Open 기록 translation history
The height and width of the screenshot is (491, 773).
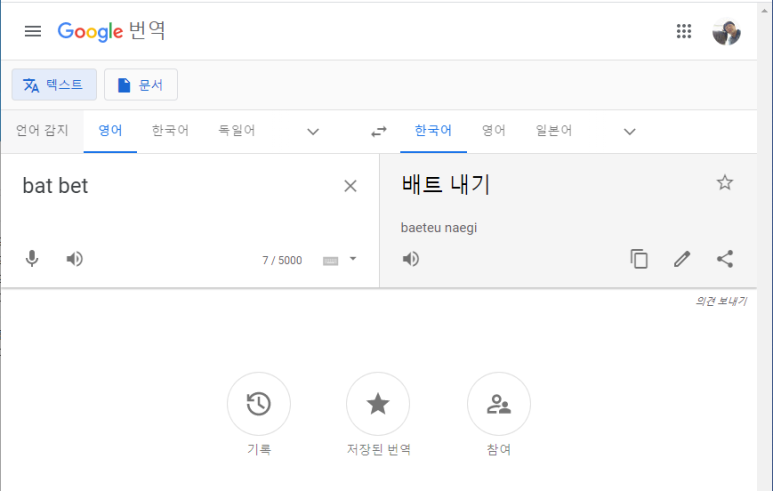click(258, 404)
